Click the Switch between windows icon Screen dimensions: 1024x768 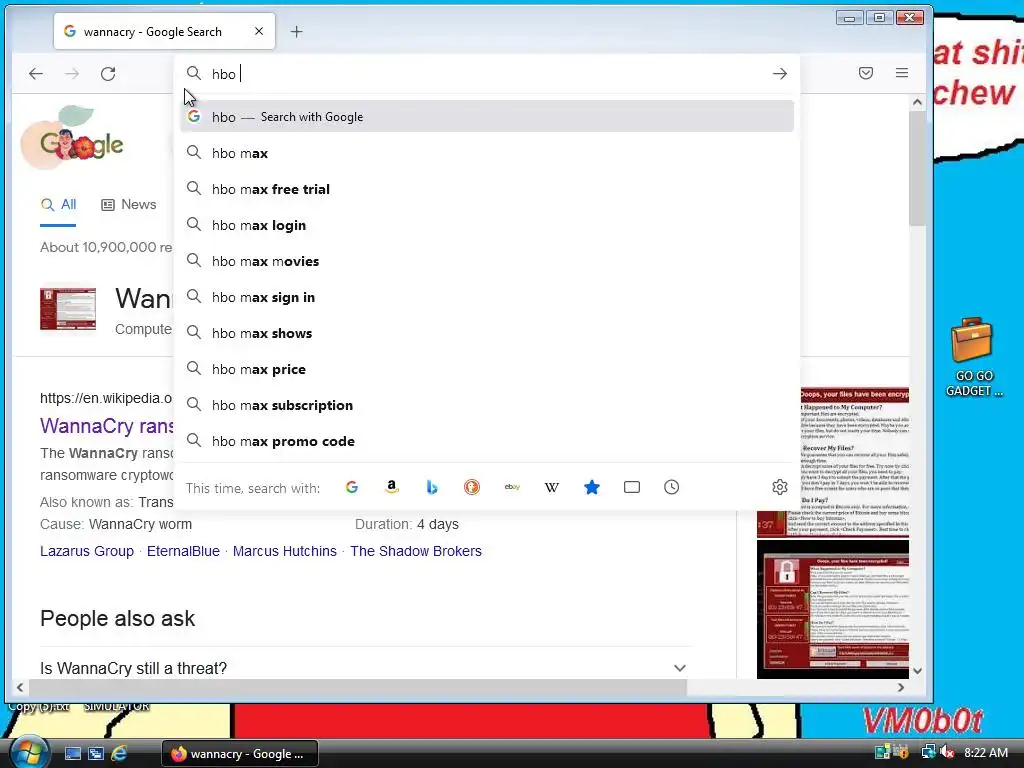click(95, 754)
